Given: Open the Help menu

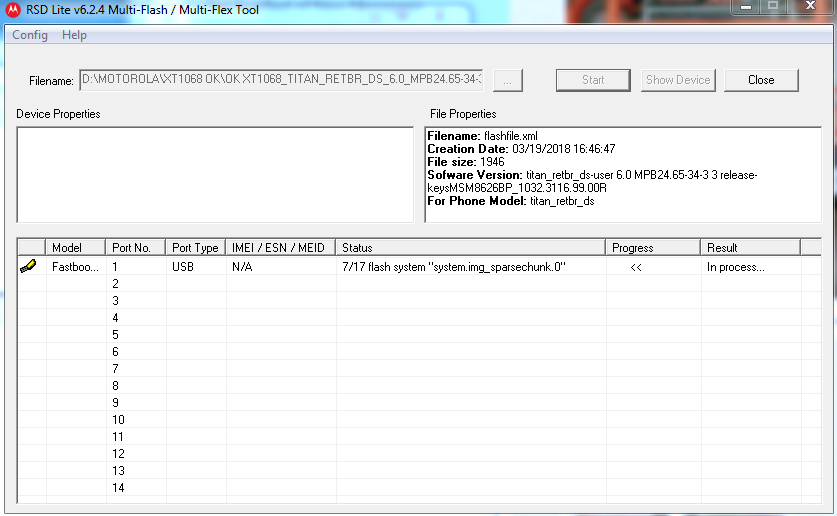Looking at the screenshot, I should tap(74, 35).
